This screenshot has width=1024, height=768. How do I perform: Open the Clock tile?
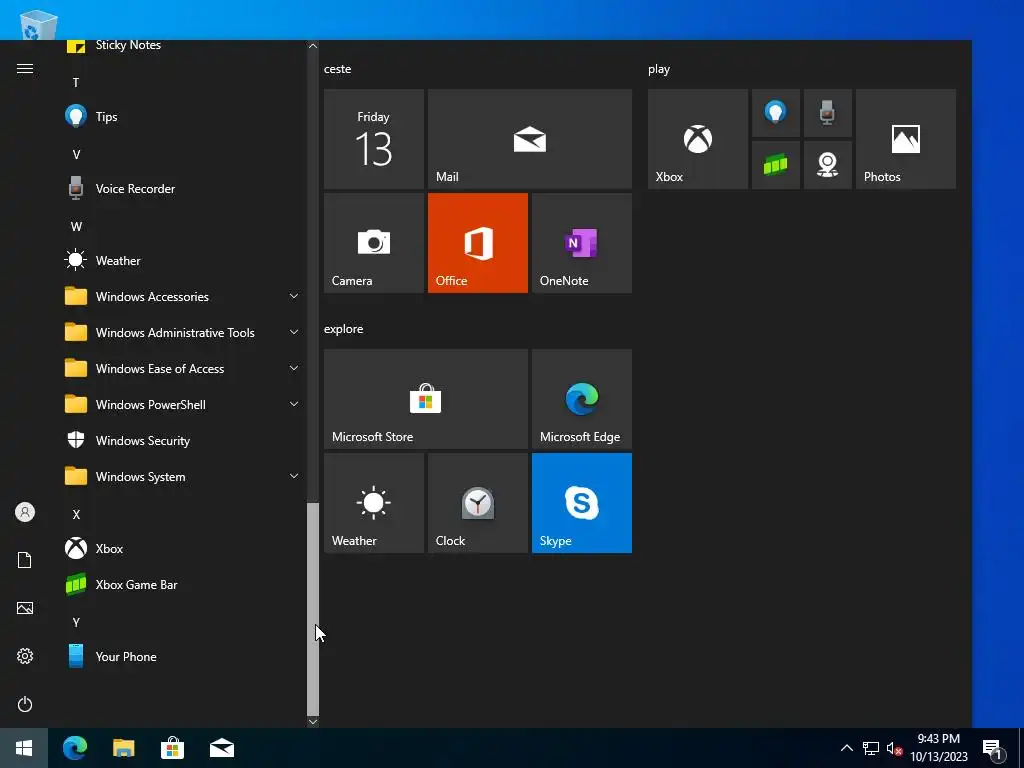477,503
